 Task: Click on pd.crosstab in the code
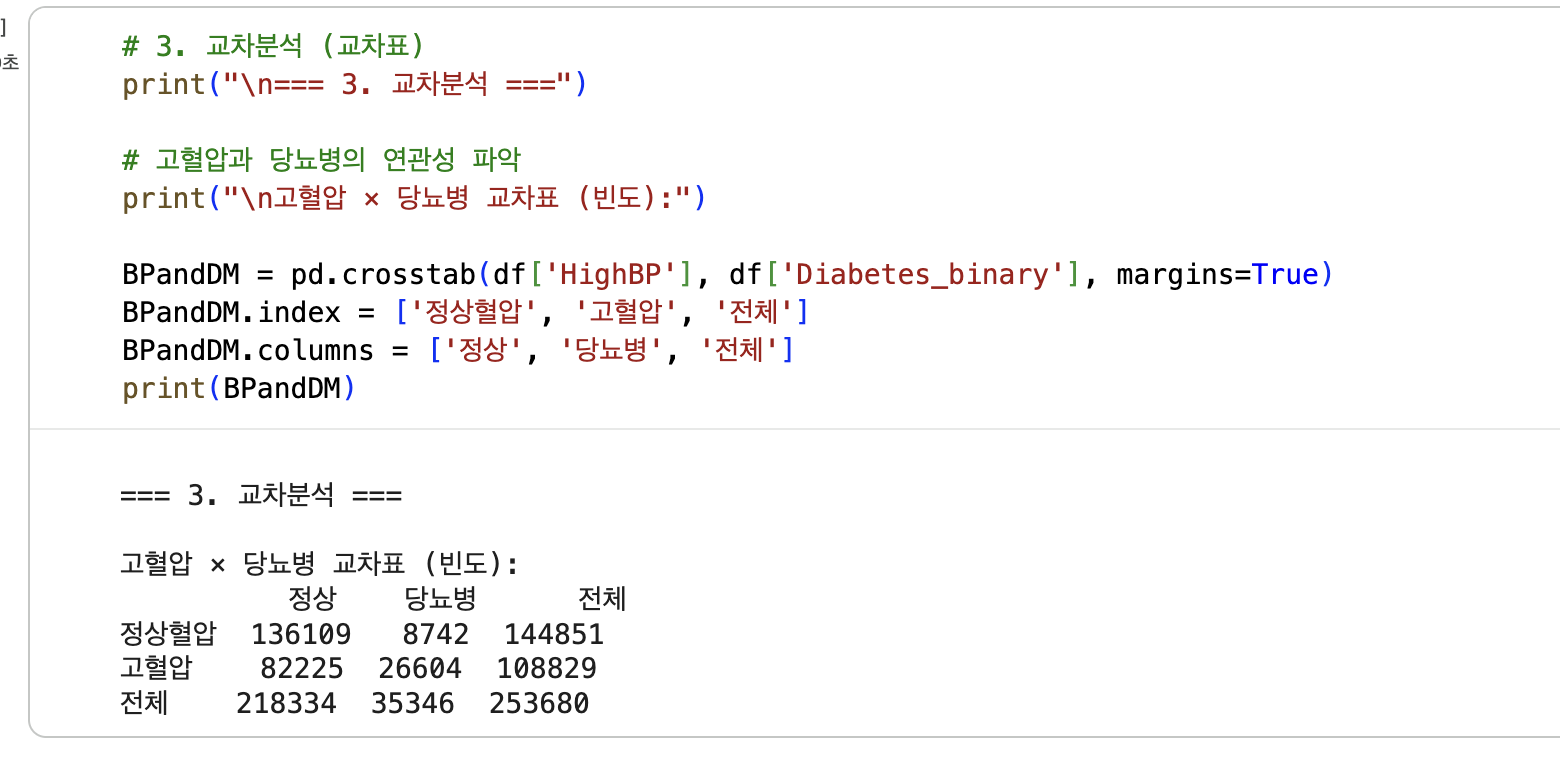coord(383,274)
